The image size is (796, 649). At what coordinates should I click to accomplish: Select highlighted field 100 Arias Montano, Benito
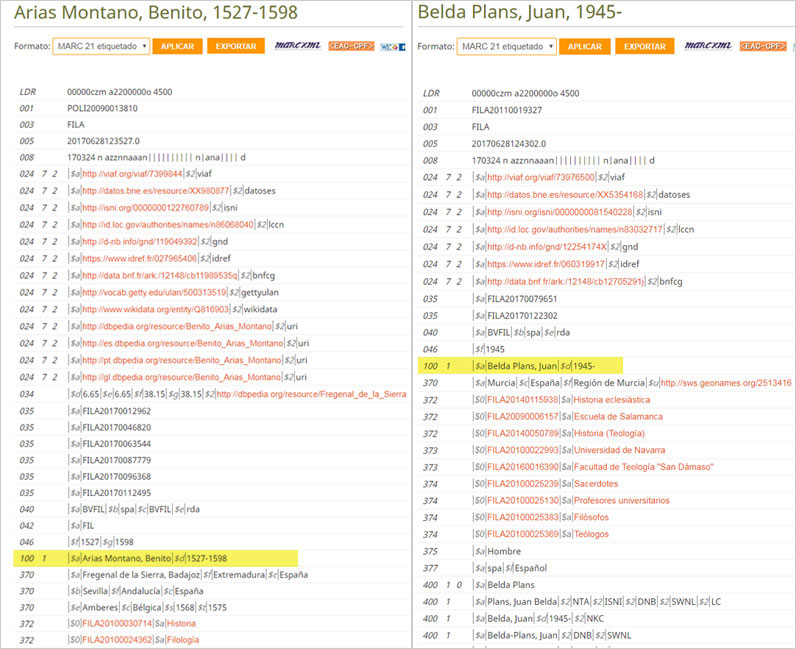[x=155, y=558]
